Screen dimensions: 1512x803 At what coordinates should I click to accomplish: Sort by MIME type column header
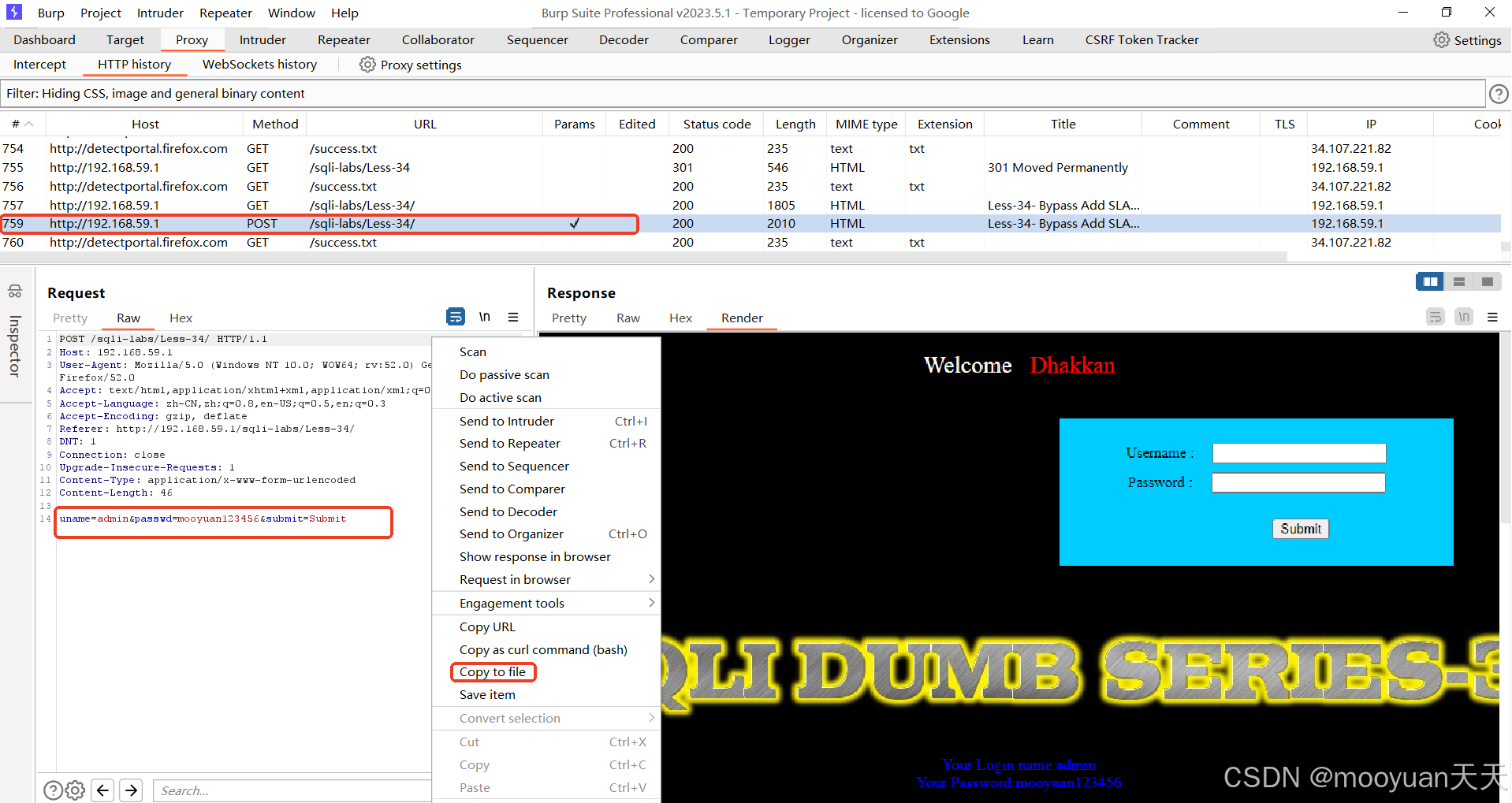tap(866, 124)
